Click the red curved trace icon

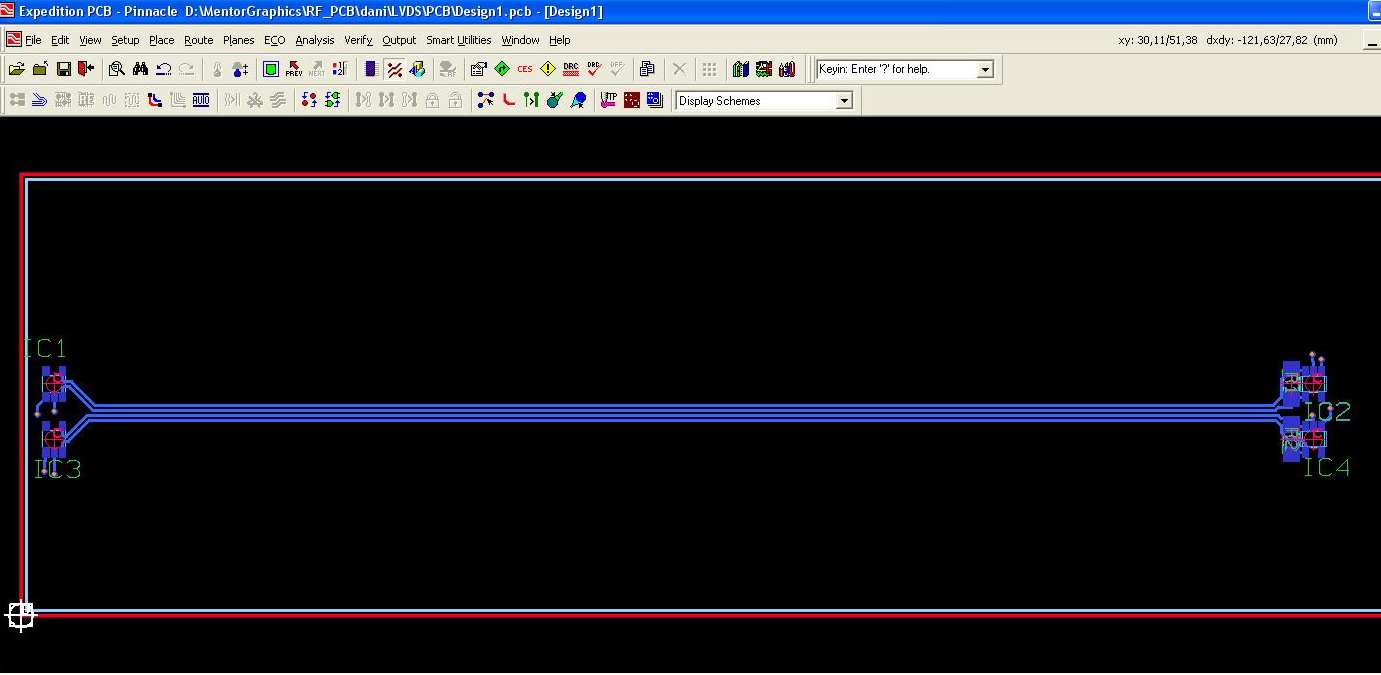coord(509,100)
